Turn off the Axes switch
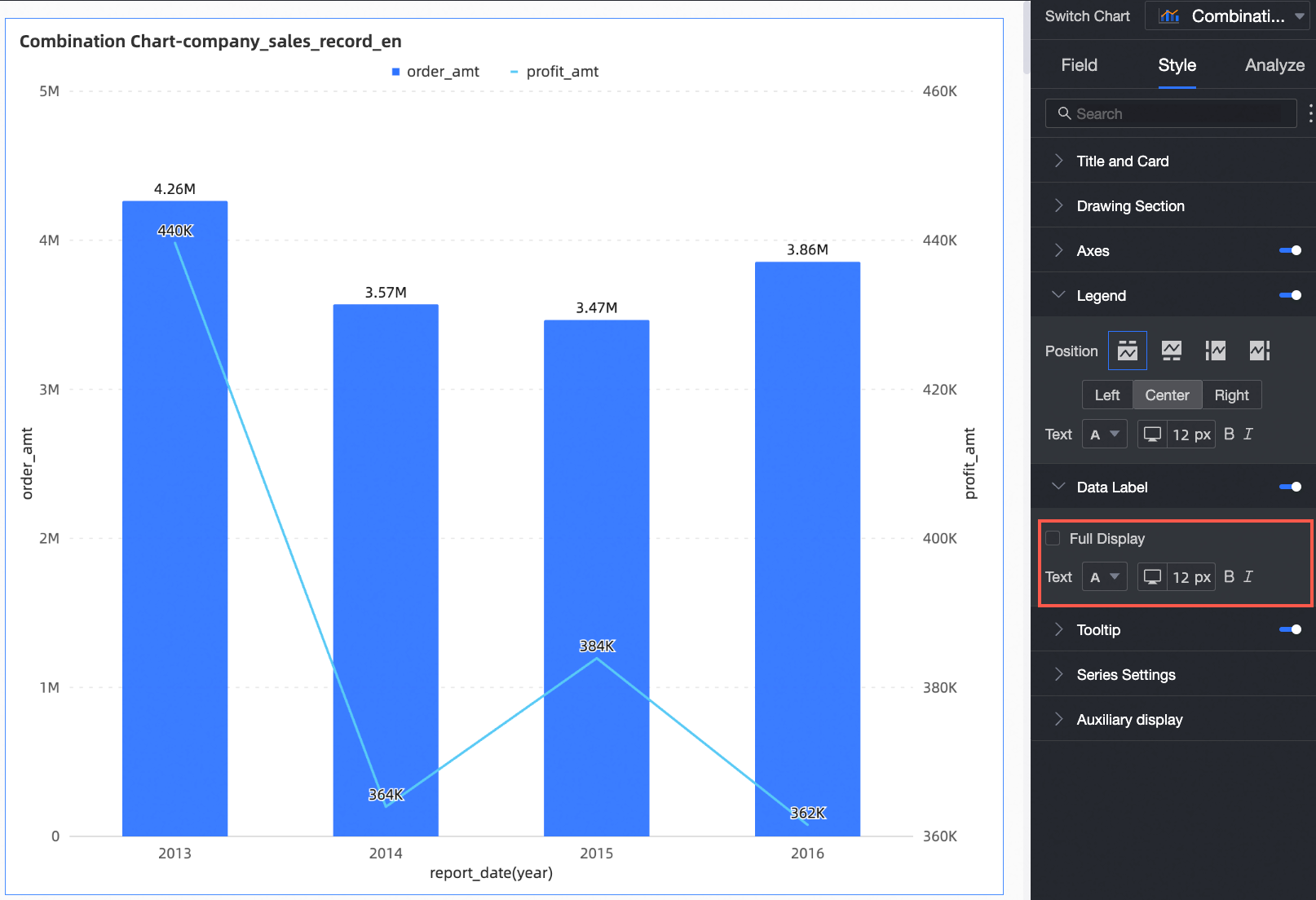This screenshot has height=900, width=1316. click(x=1291, y=250)
